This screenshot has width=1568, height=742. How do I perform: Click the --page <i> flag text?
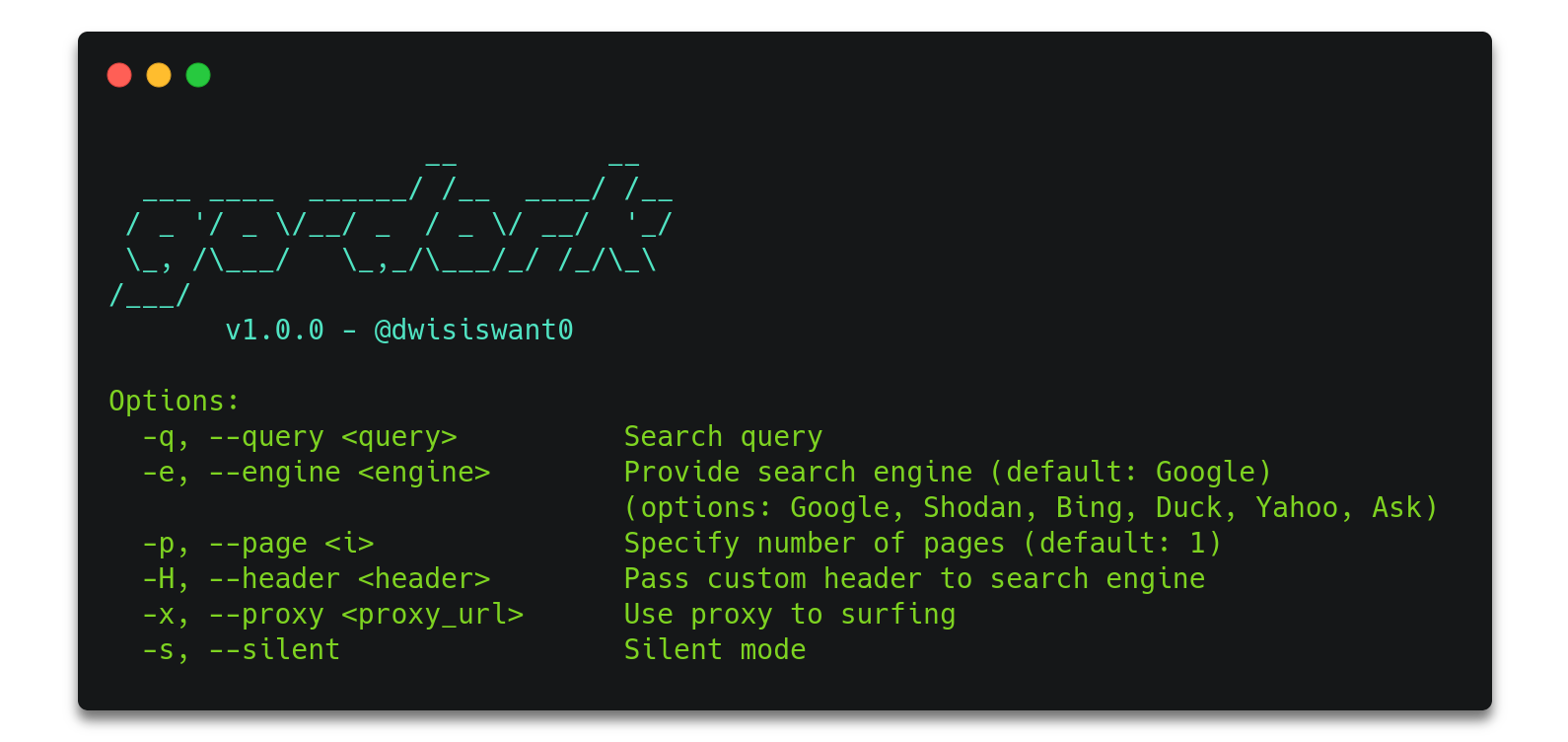[x=291, y=543]
